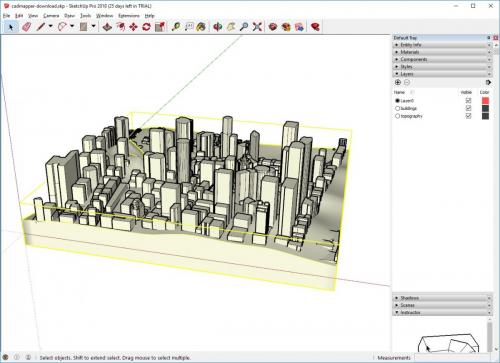Change Layer0 red color swatch
The width and height of the screenshot is (500, 363).
click(x=485, y=100)
